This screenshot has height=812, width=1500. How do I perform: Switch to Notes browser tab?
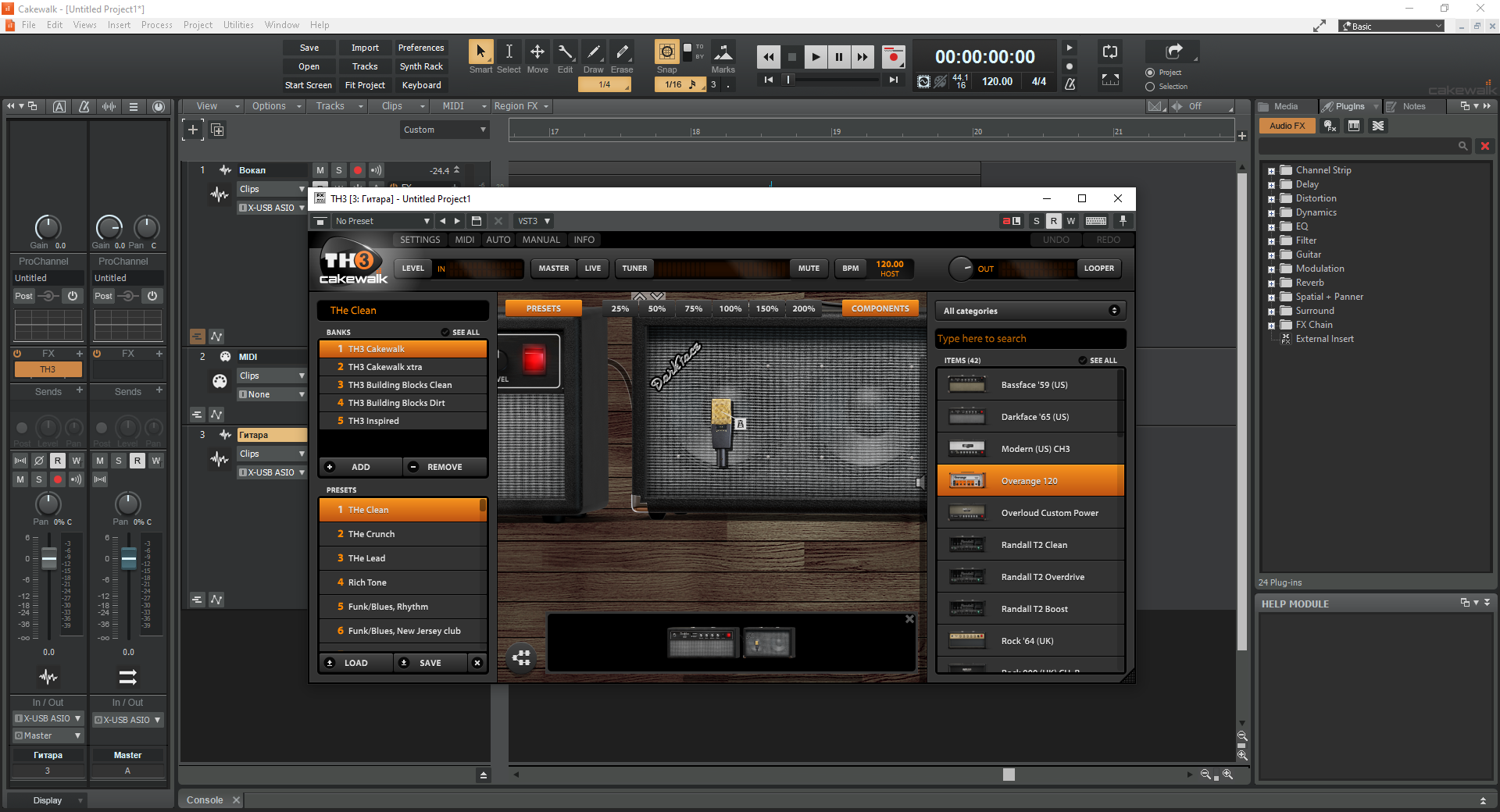[1413, 106]
